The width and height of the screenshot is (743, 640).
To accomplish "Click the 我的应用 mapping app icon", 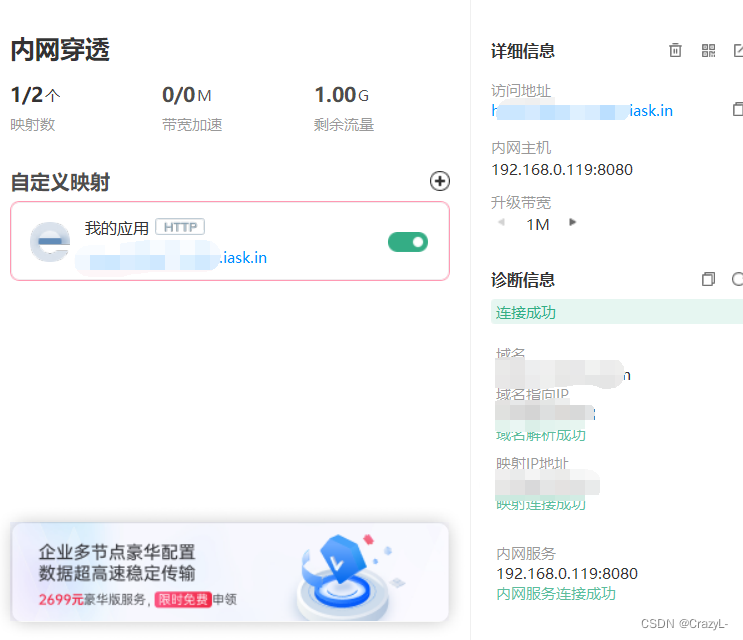I will 50,242.
